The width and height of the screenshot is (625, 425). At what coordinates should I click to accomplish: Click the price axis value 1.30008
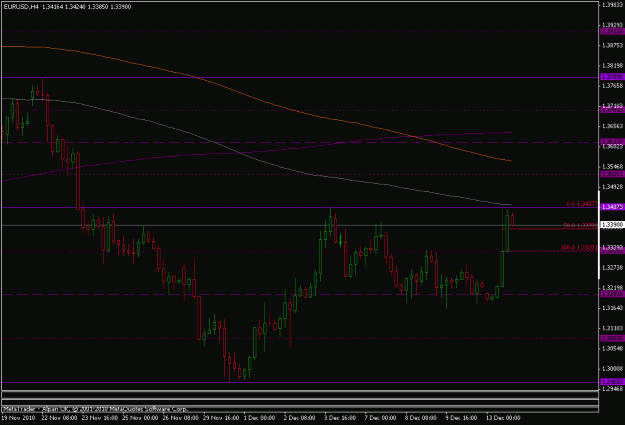click(612, 368)
